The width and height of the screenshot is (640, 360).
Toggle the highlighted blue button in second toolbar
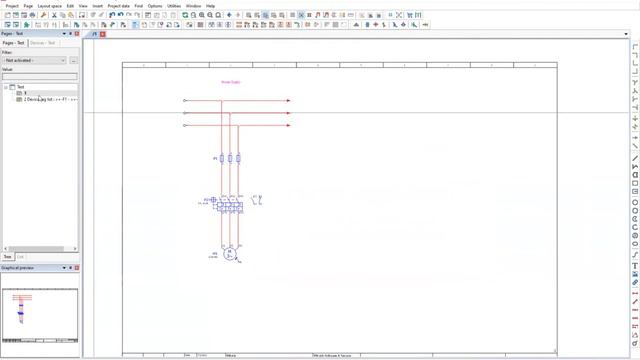[135, 25]
